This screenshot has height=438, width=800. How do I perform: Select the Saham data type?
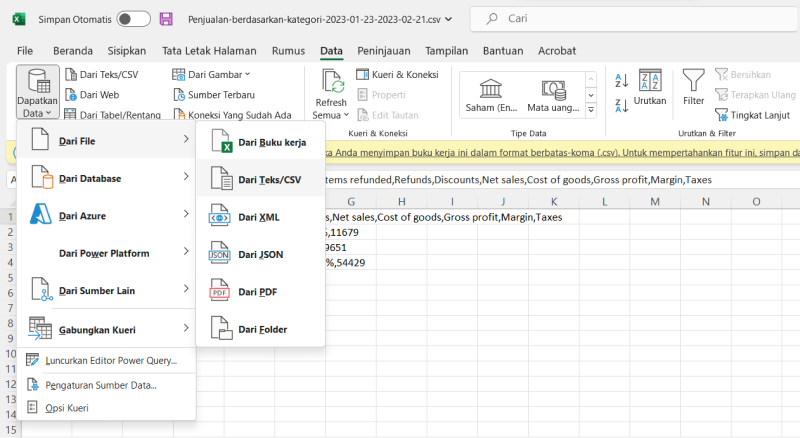pos(491,96)
